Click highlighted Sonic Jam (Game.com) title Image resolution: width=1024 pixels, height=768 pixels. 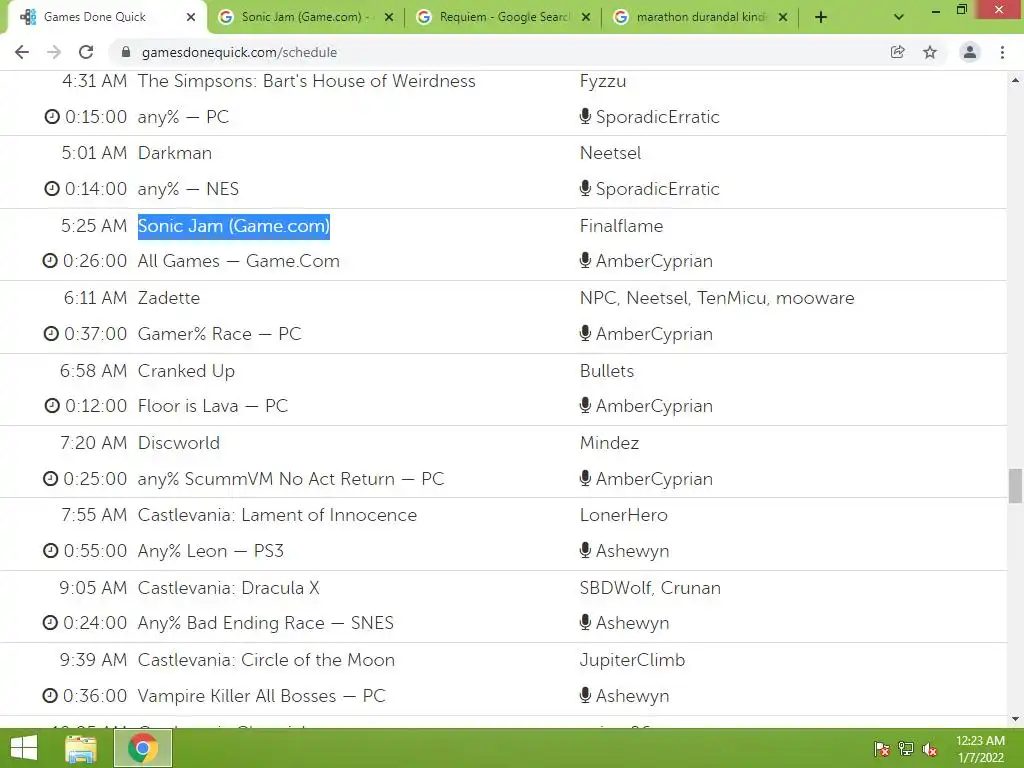[x=234, y=226]
